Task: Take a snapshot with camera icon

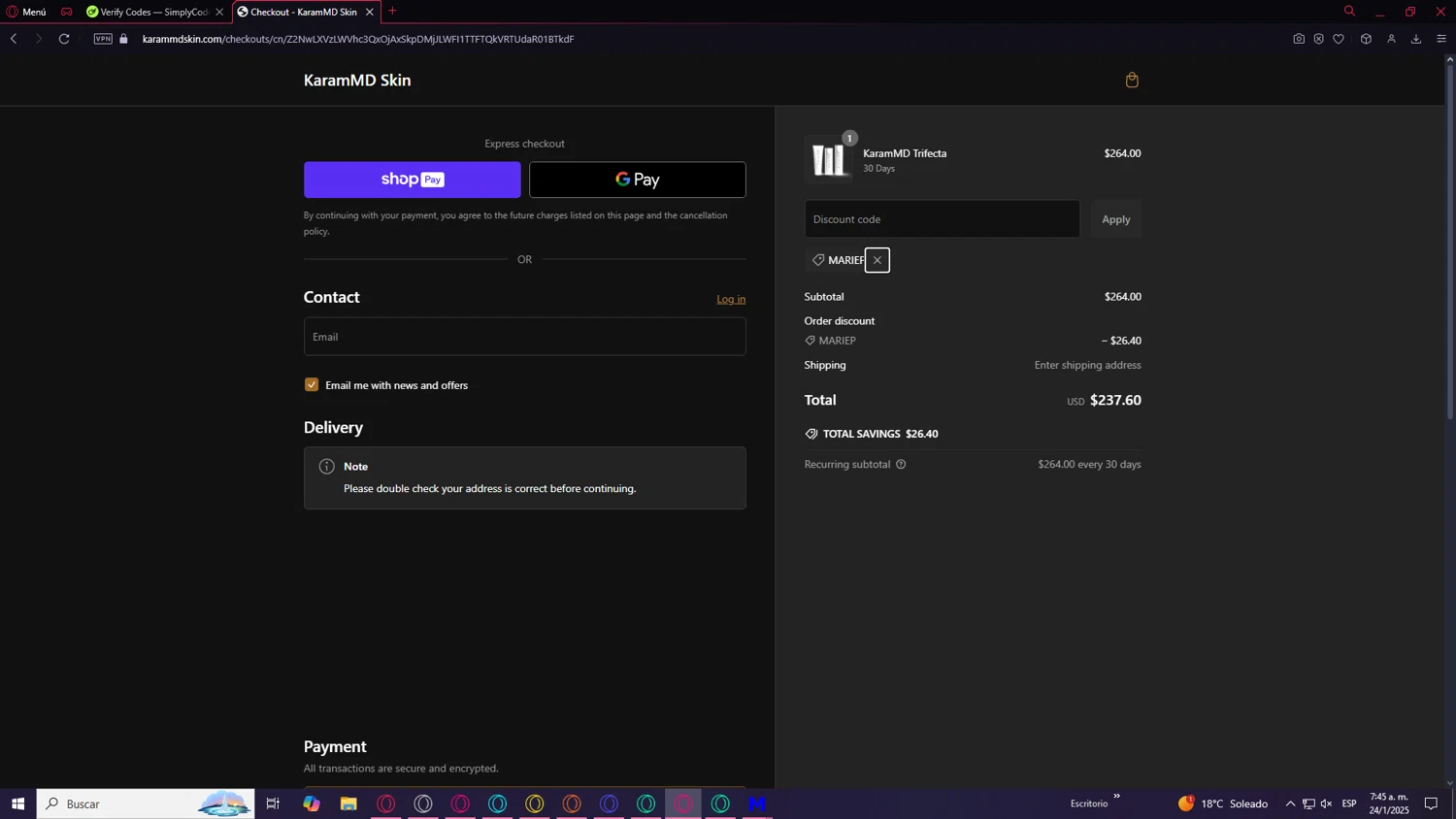Action: [1299, 39]
